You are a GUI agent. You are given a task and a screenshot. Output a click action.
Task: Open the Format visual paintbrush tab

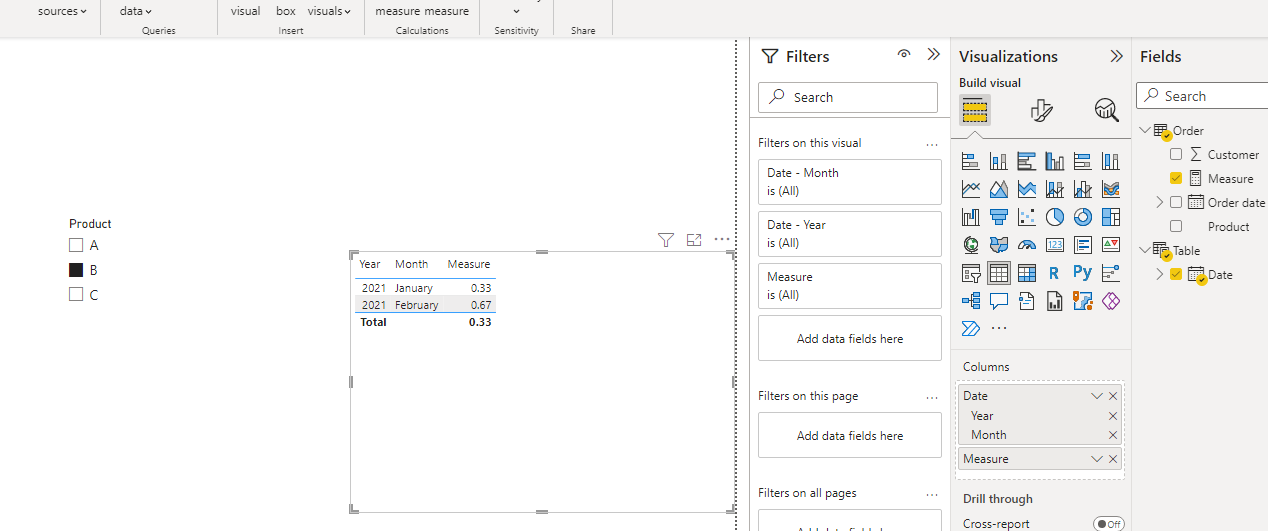[x=1041, y=109]
